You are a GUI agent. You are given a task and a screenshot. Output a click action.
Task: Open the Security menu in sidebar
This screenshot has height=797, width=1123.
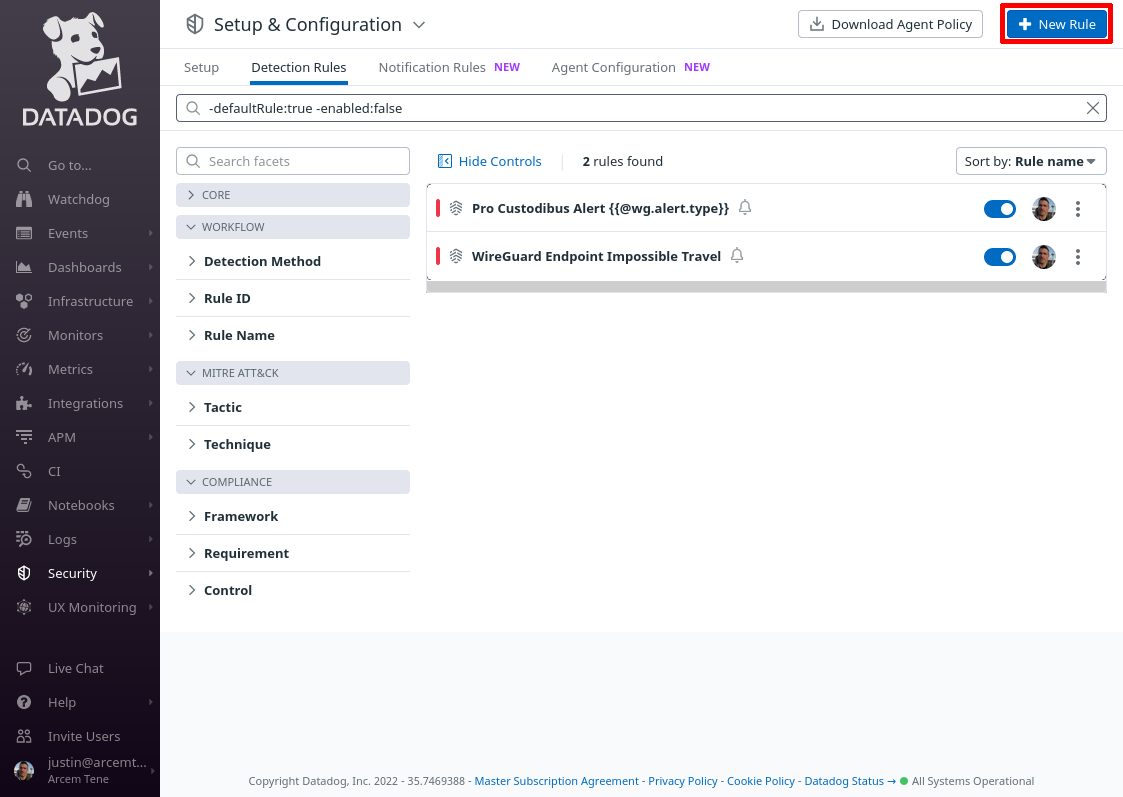[x=80, y=574]
